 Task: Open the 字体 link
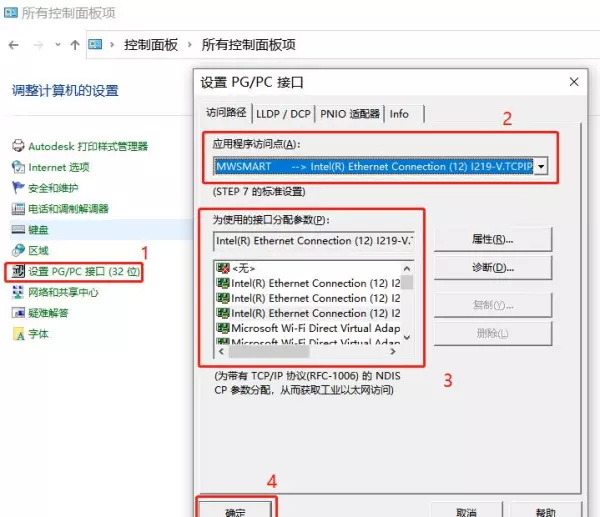[x=38, y=334]
